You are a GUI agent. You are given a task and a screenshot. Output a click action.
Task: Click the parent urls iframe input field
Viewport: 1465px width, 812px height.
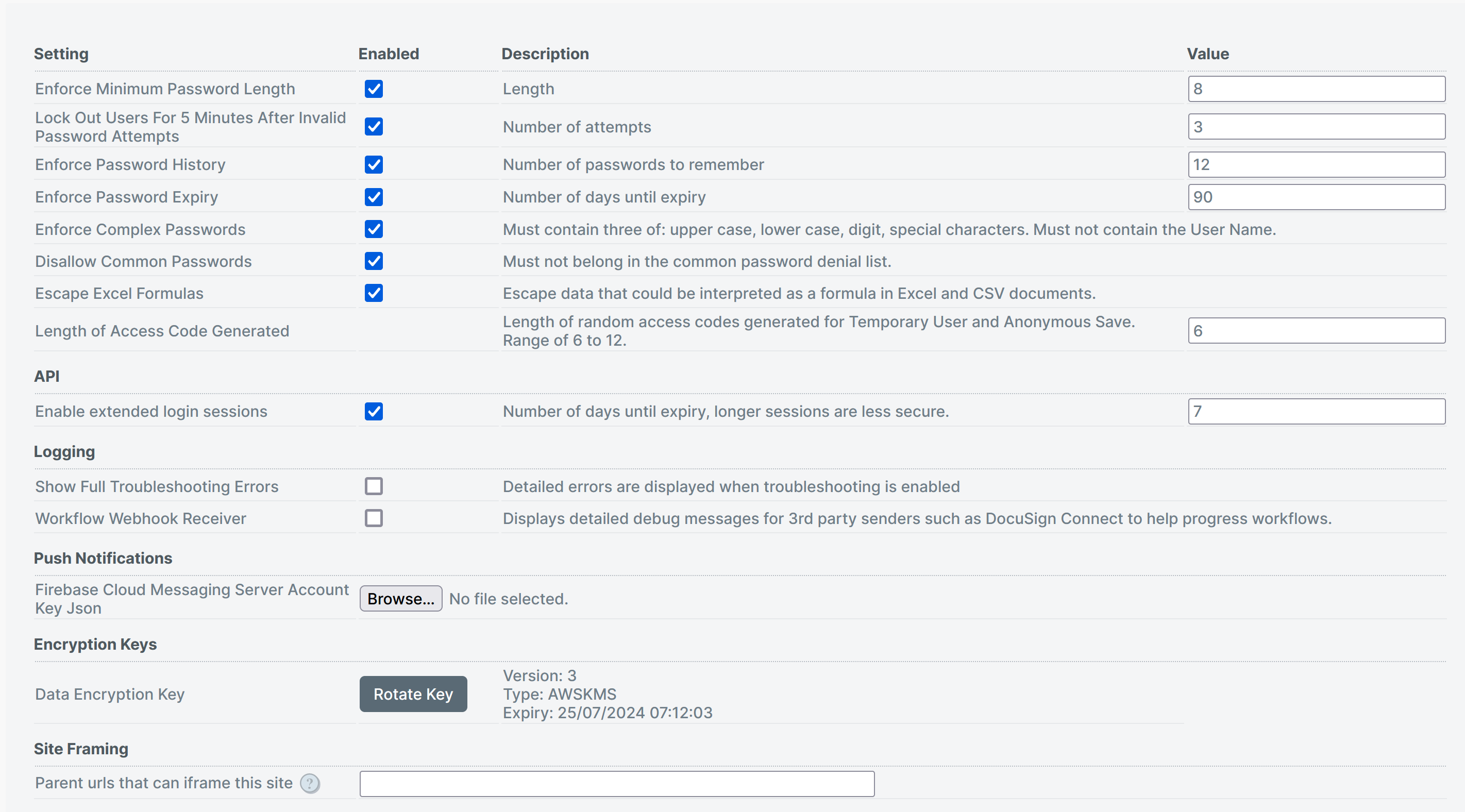click(x=616, y=784)
